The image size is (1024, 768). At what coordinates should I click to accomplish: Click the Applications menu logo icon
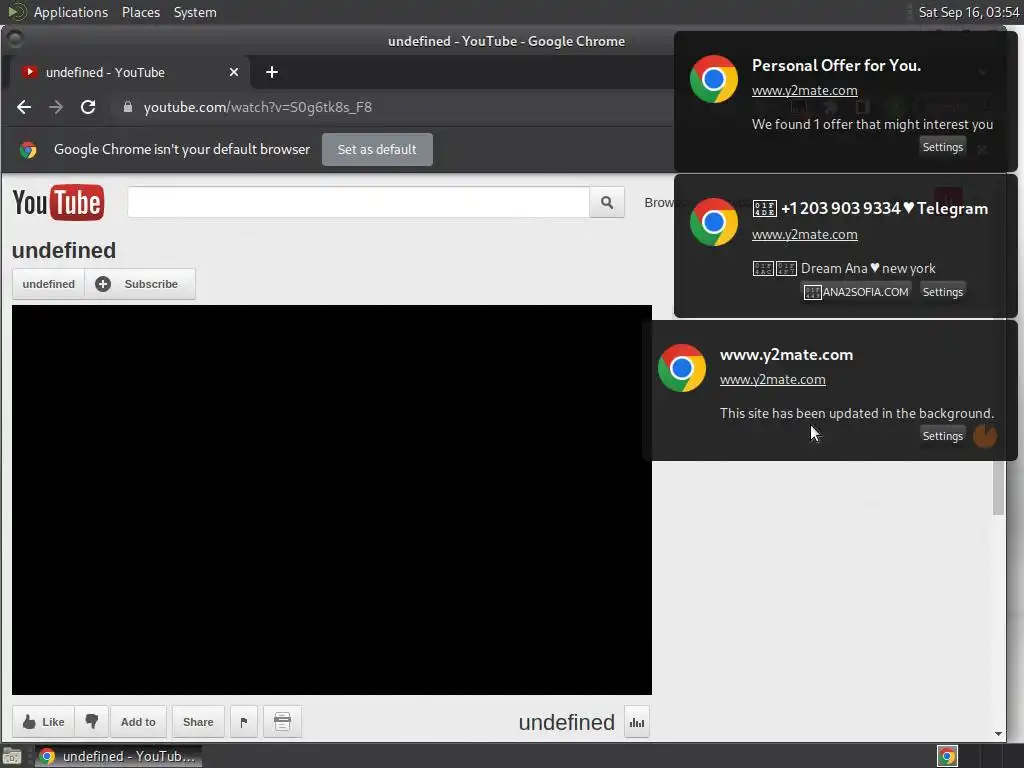click(x=16, y=12)
